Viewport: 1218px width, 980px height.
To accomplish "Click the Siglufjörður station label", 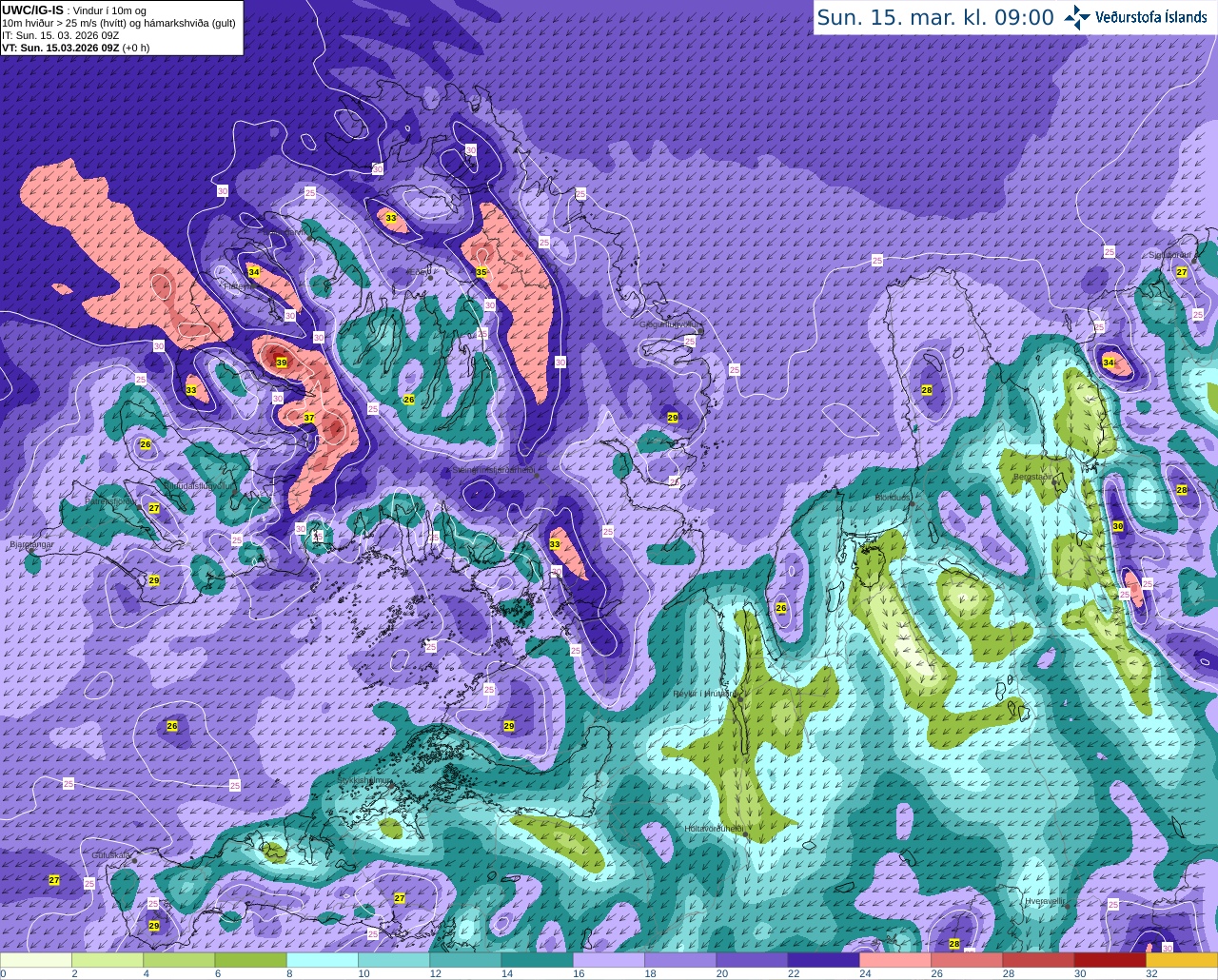I will (x=1170, y=255).
